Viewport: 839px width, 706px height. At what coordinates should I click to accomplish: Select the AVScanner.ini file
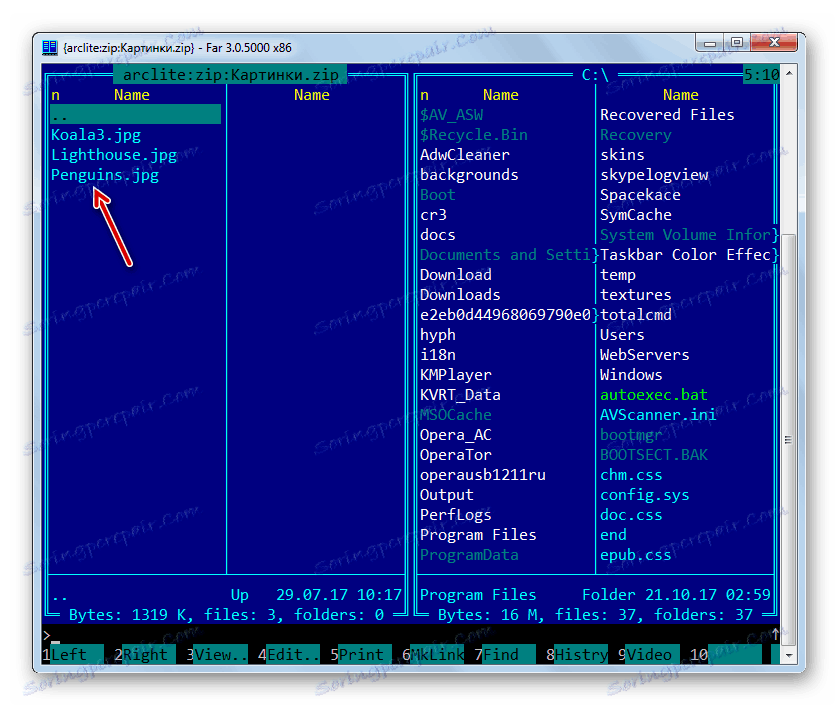coord(658,415)
